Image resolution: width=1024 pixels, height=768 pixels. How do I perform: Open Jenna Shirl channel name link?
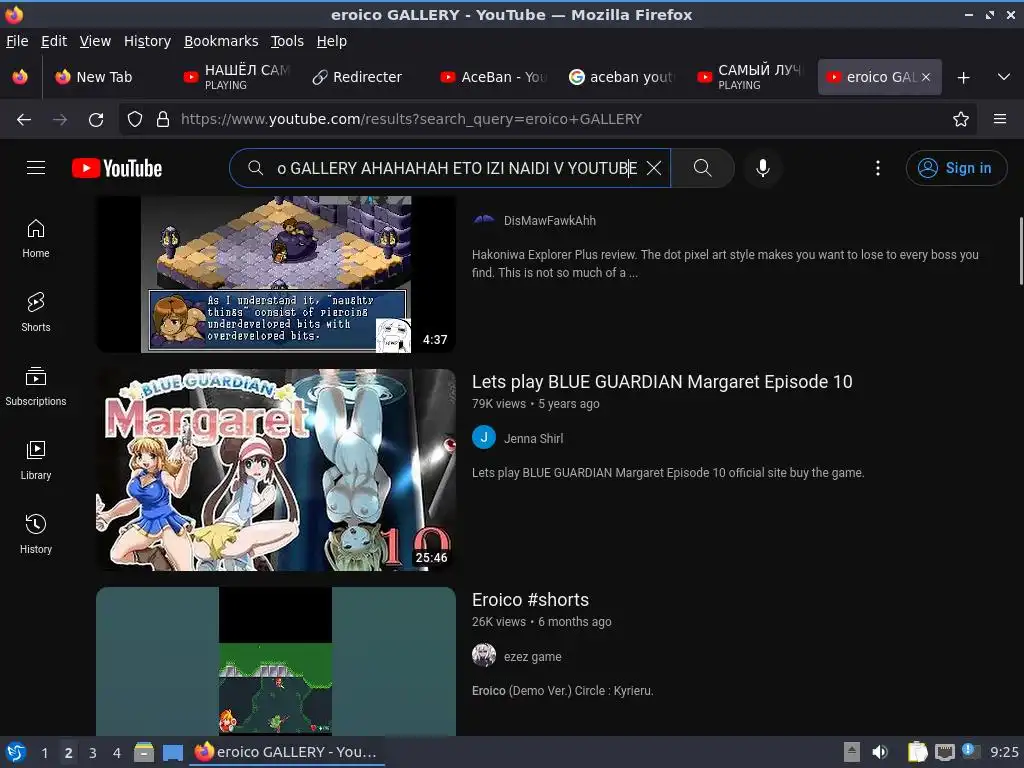[534, 438]
